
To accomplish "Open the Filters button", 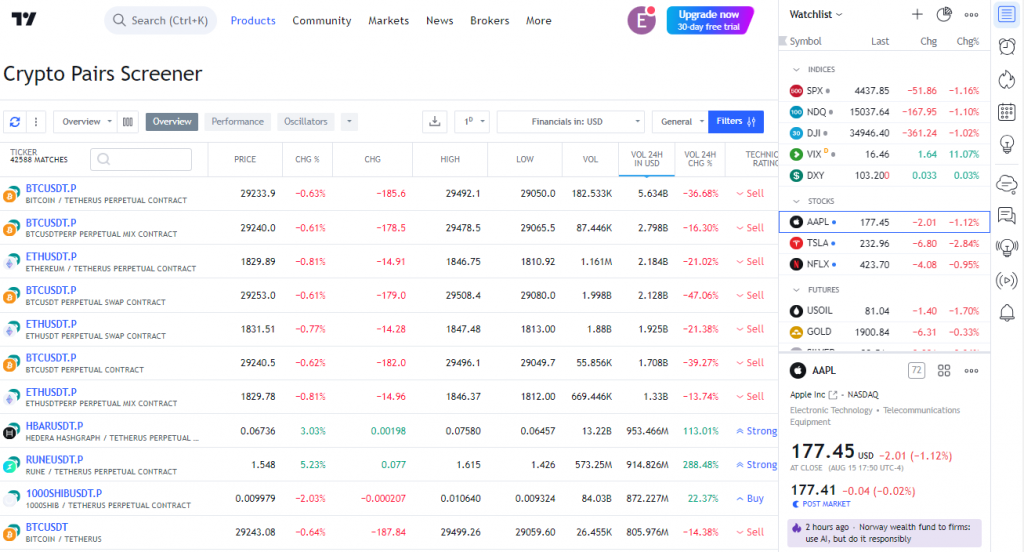I will point(735,122).
